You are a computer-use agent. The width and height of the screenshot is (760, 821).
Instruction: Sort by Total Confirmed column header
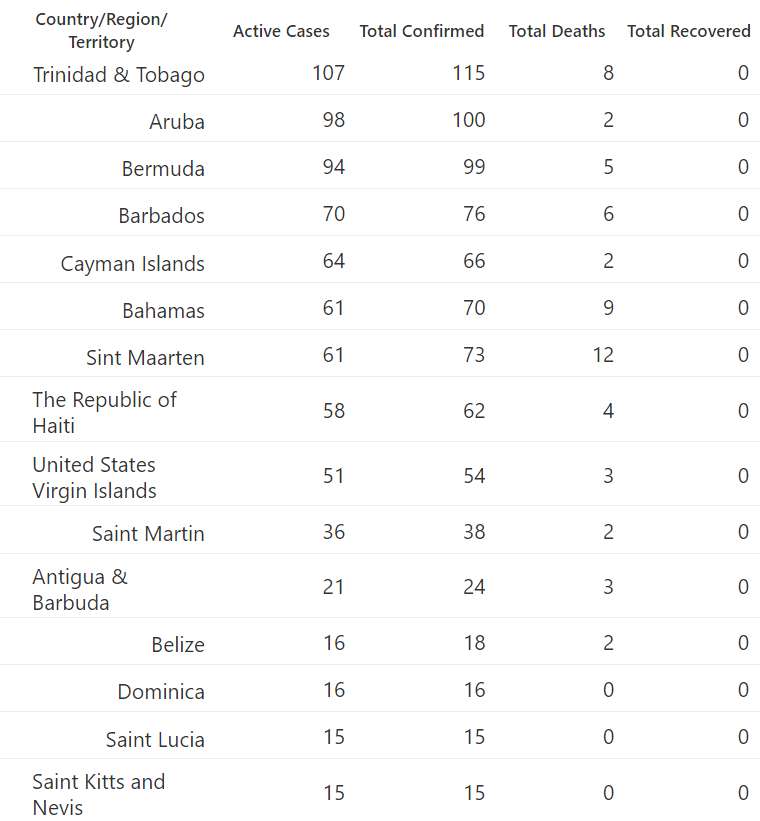[422, 31]
